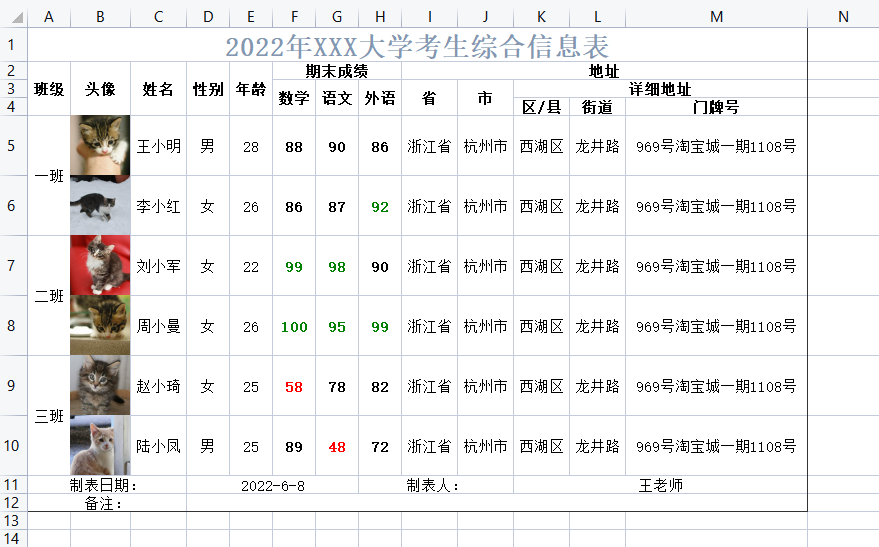Click the 省 header cell
Image resolution: width=879 pixels, height=547 pixels.
click(x=429, y=98)
